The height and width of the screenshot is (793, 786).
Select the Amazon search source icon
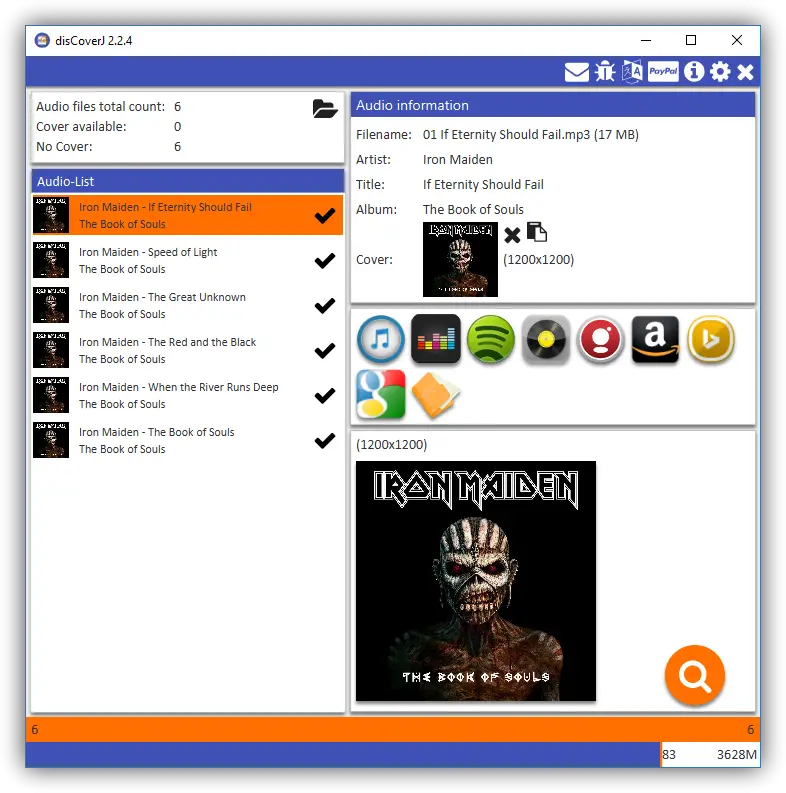(x=656, y=339)
